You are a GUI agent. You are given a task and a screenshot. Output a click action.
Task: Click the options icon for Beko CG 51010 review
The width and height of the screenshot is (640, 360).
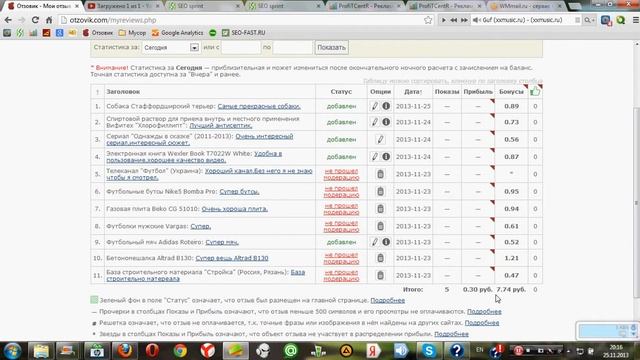click(380, 209)
